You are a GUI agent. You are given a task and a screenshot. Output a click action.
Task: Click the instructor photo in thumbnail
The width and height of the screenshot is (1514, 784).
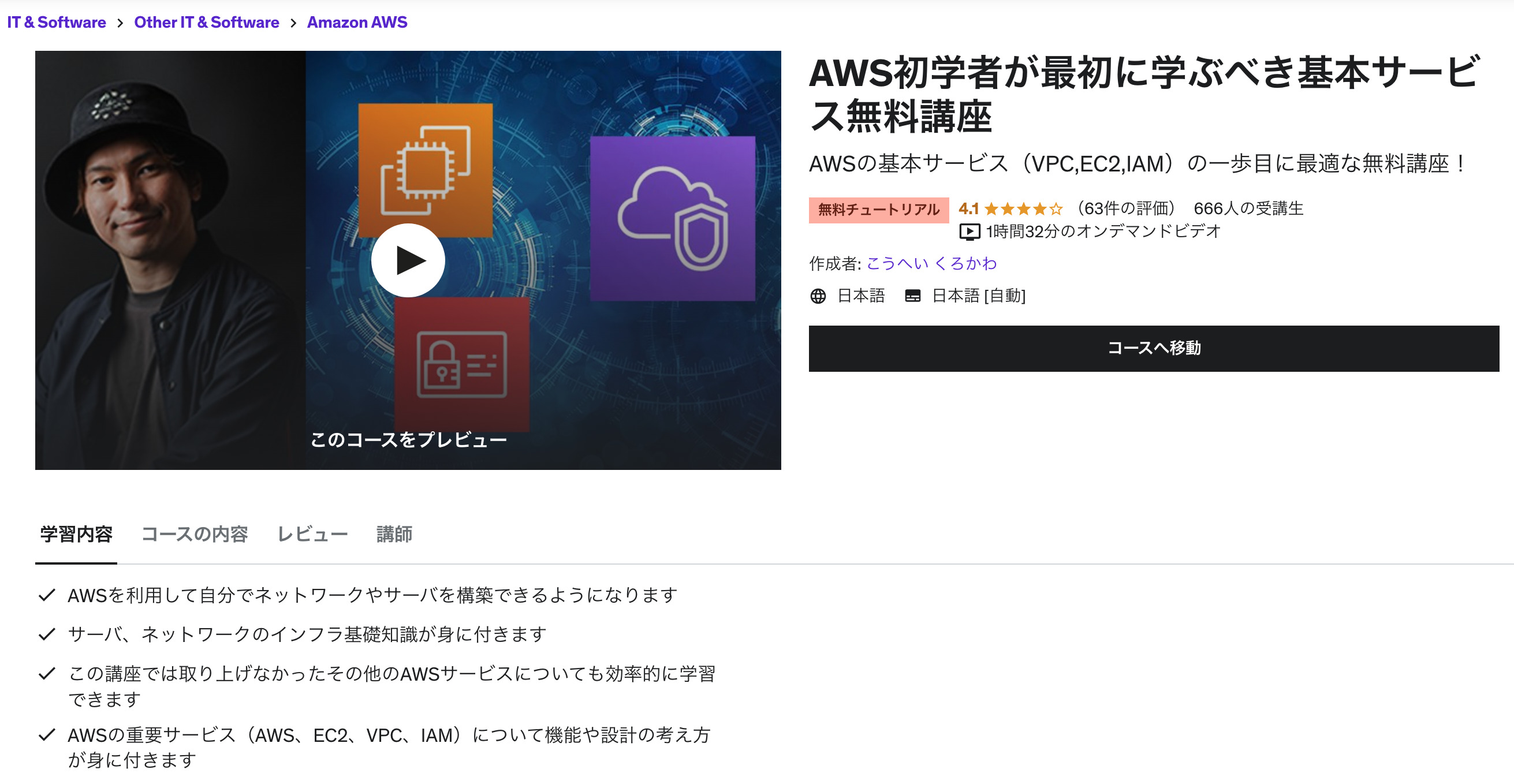(170, 260)
